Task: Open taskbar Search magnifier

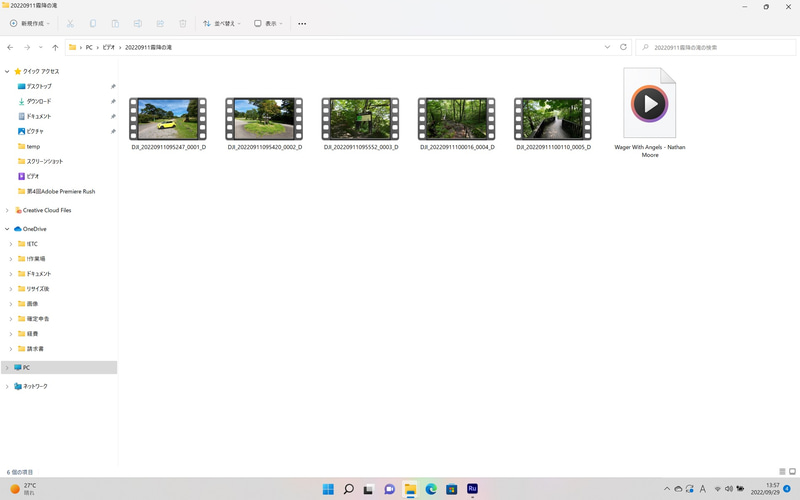Action: (x=349, y=489)
